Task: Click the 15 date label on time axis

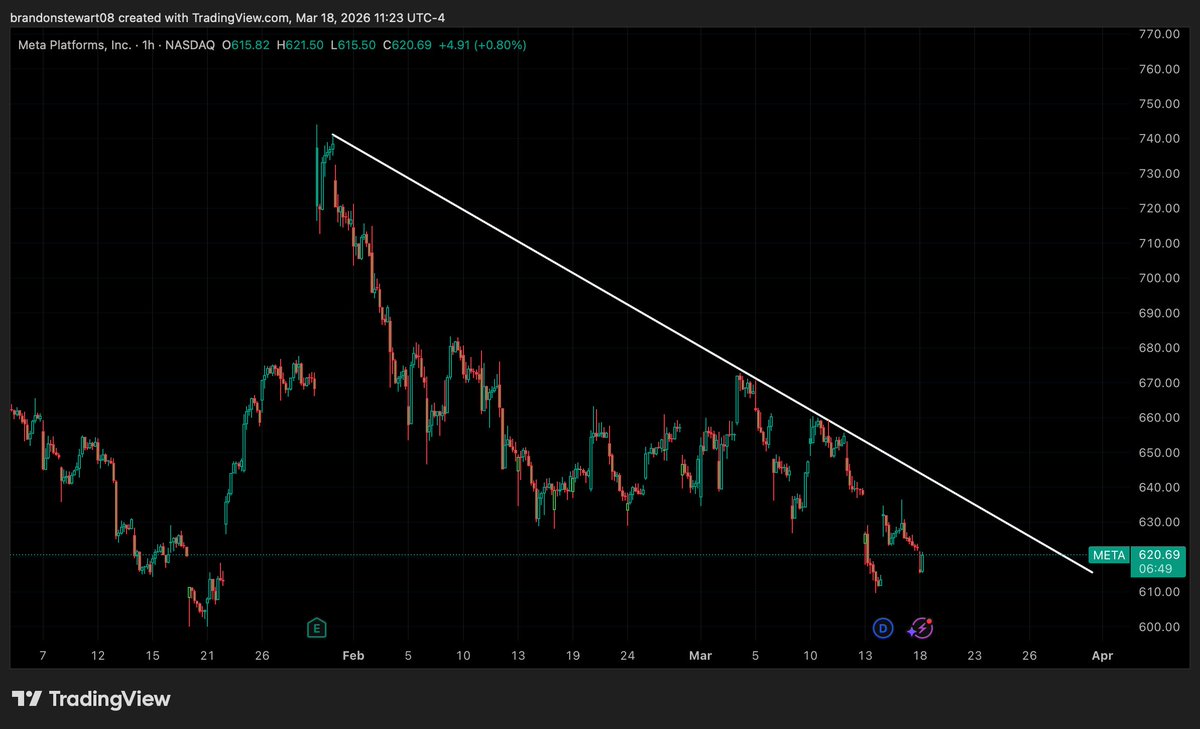Action: click(x=152, y=656)
